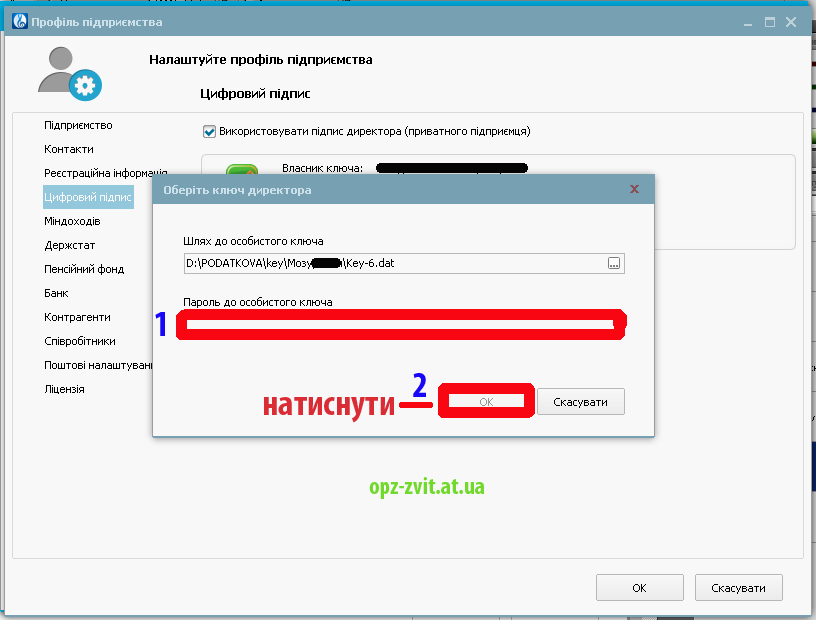Close the director key dialog

pos(634,189)
